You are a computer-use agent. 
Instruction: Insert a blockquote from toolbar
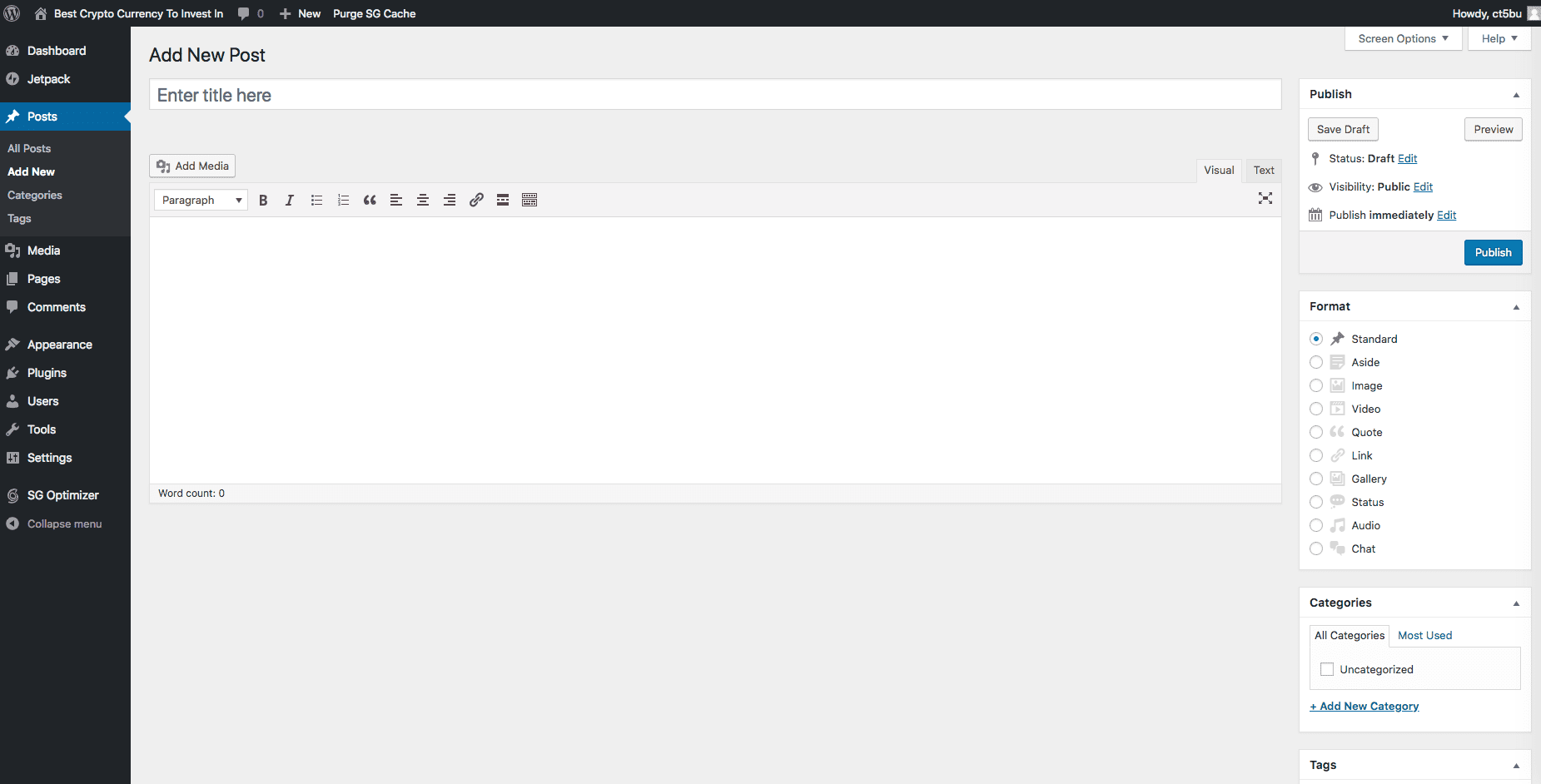click(370, 200)
